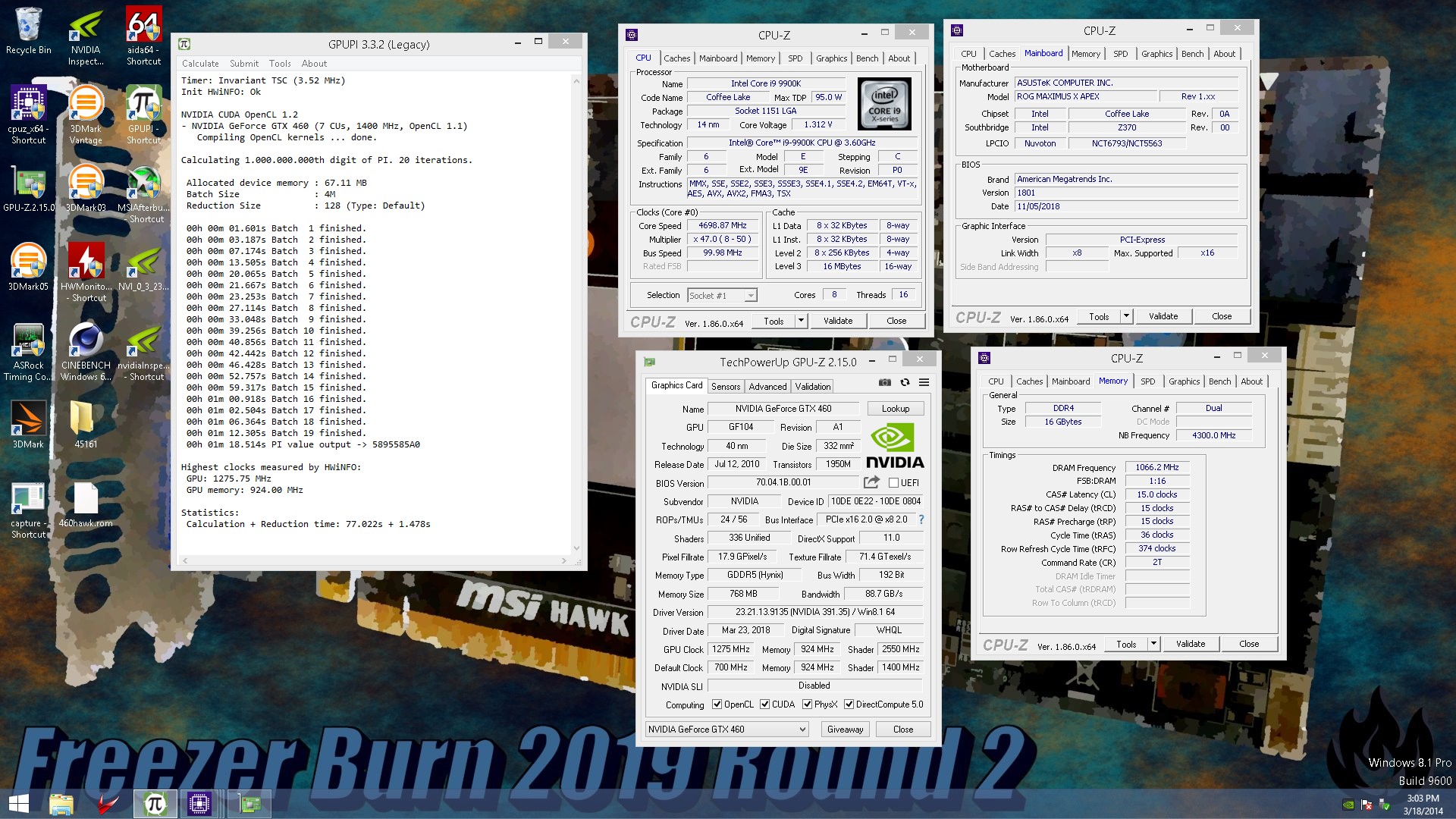
Task: Click GPUPI horizontal scrollbar right arrow
Action: click(563, 560)
